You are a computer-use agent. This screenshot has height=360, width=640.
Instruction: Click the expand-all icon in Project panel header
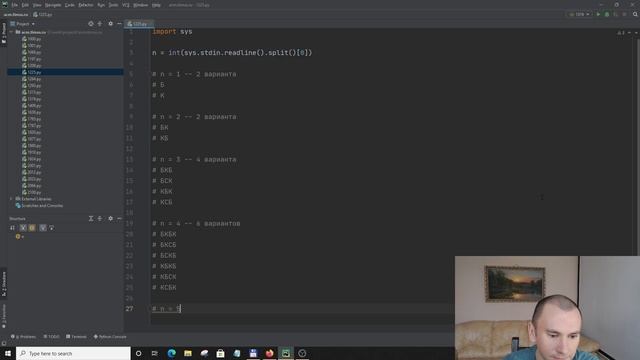(x=100, y=24)
